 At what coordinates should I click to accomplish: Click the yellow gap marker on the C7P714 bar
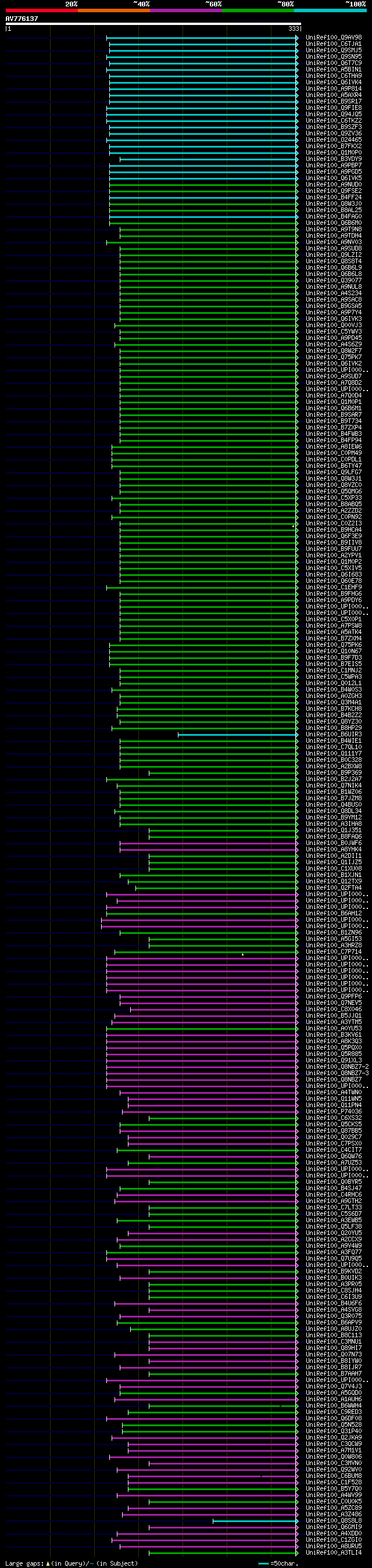242,954
